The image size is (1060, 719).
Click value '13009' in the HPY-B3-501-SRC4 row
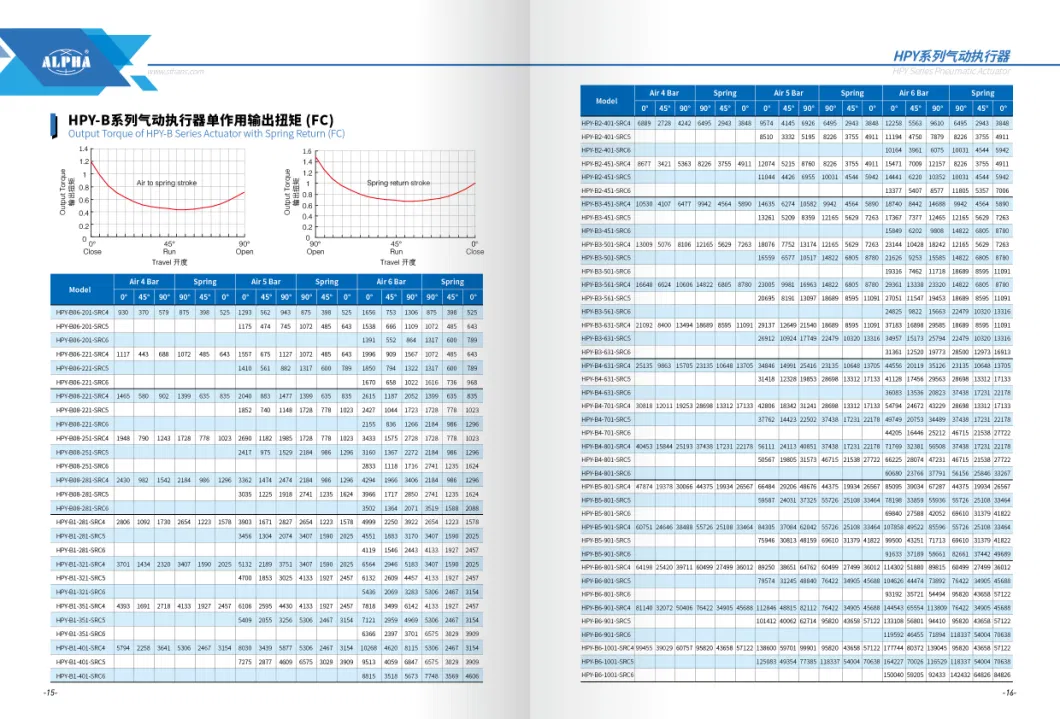click(x=644, y=245)
